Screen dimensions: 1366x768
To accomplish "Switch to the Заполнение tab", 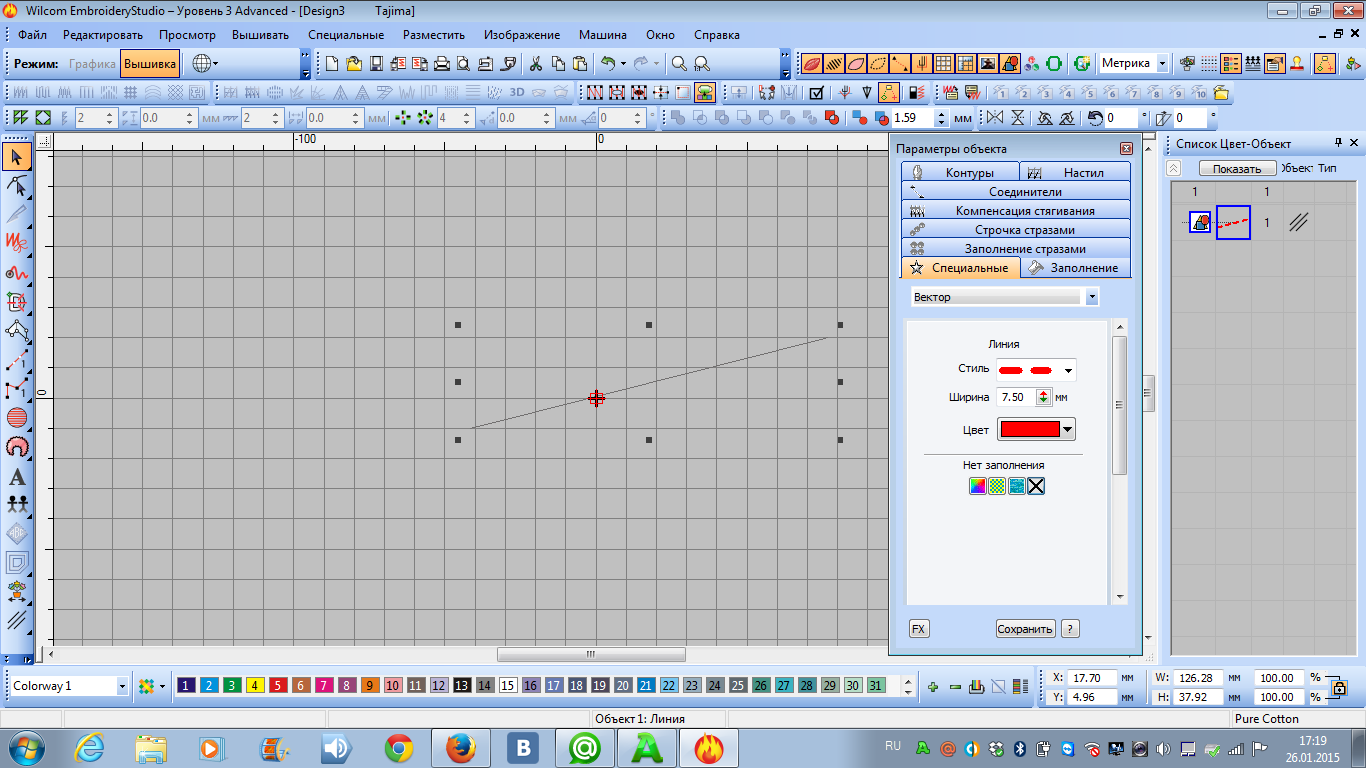I will coord(1077,268).
